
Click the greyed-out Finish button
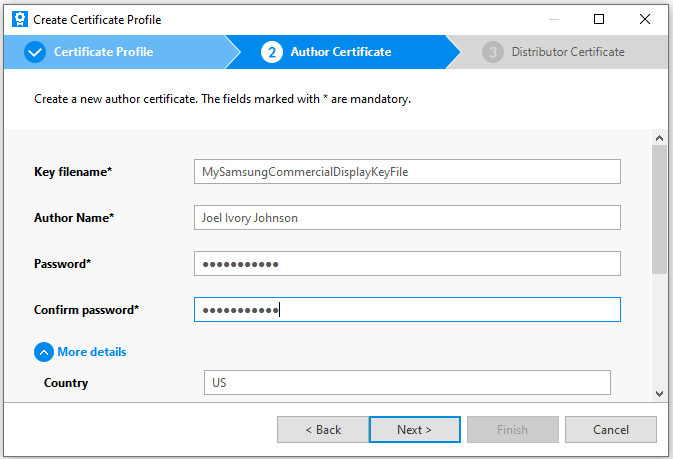512,430
